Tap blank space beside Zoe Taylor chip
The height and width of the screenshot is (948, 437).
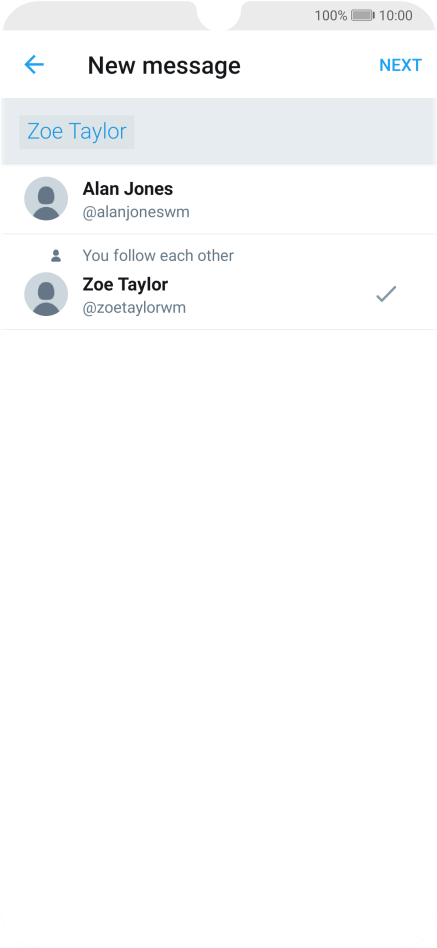[284, 131]
